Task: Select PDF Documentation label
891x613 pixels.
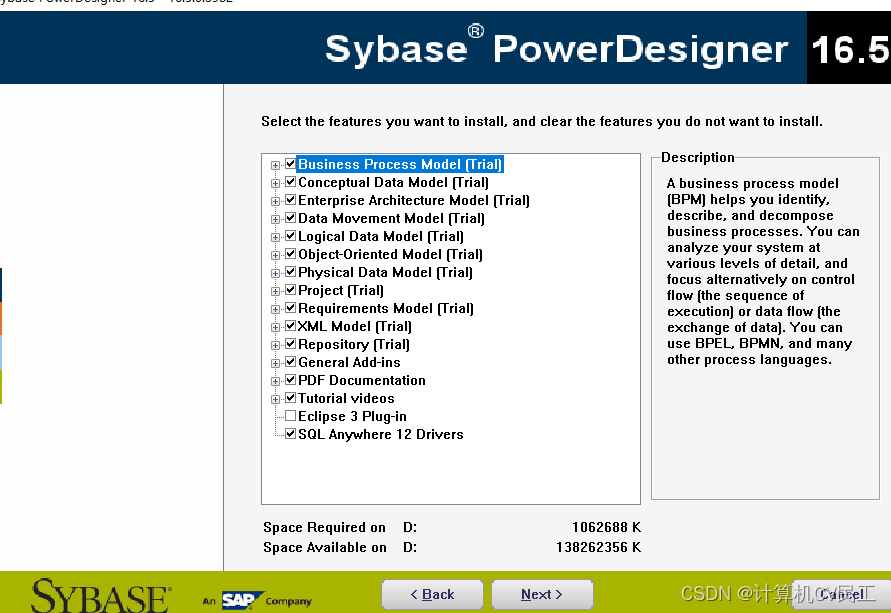Action: [x=361, y=380]
